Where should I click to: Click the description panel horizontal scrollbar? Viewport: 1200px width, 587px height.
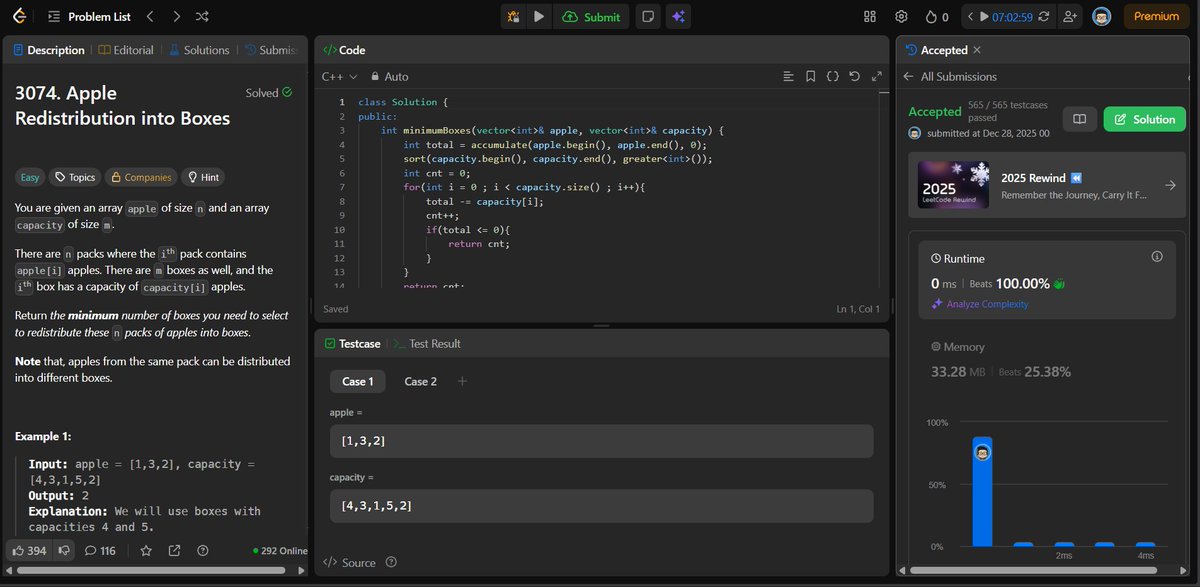[150, 570]
